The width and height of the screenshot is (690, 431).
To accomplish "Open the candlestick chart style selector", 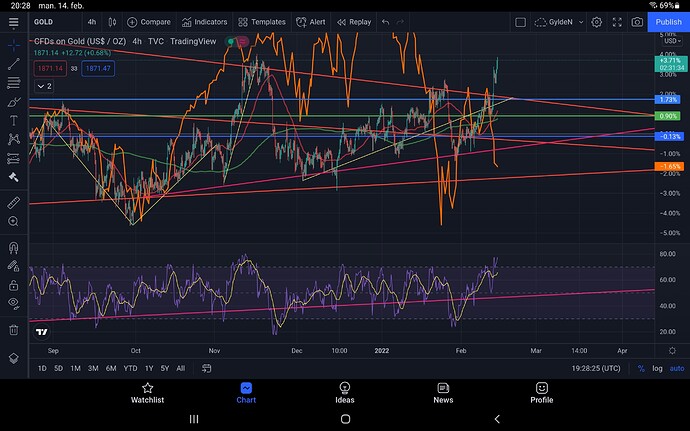I will point(112,22).
